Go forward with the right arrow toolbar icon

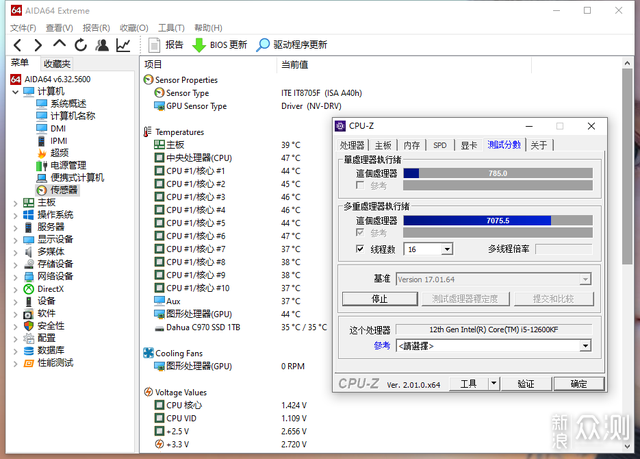[x=38, y=45]
